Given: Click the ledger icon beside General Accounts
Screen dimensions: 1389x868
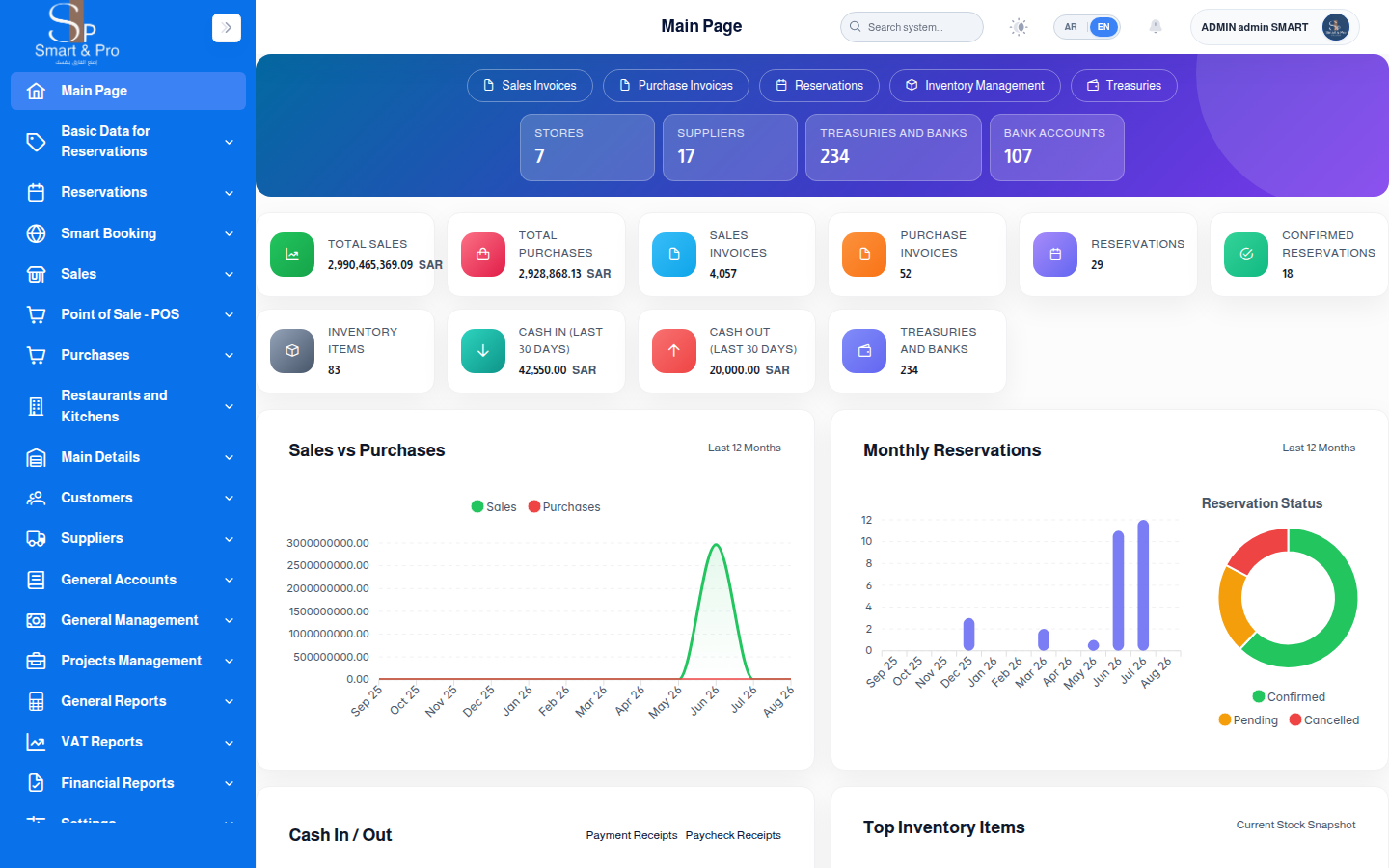Looking at the screenshot, I should tap(36, 580).
